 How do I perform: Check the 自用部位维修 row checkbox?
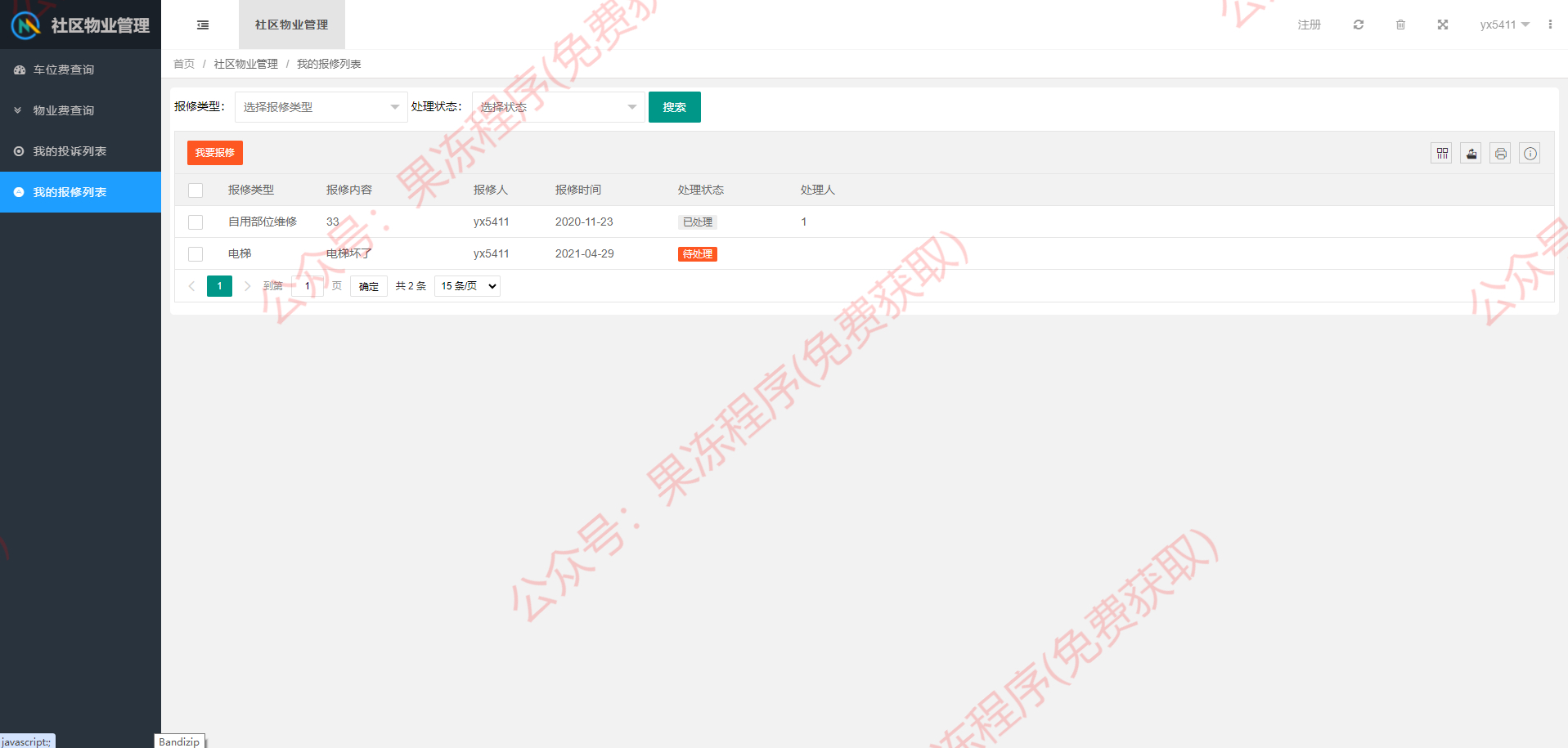point(195,222)
